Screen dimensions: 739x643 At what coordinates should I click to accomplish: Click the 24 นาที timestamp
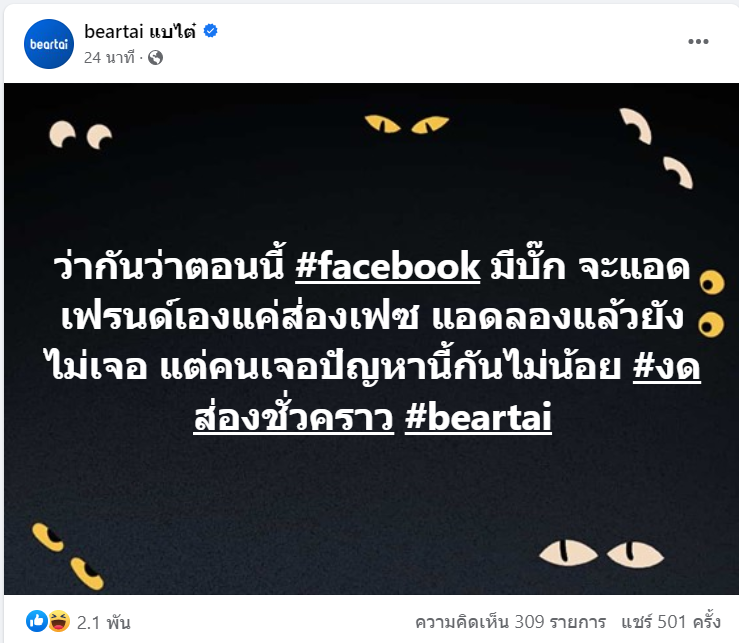click(109, 58)
